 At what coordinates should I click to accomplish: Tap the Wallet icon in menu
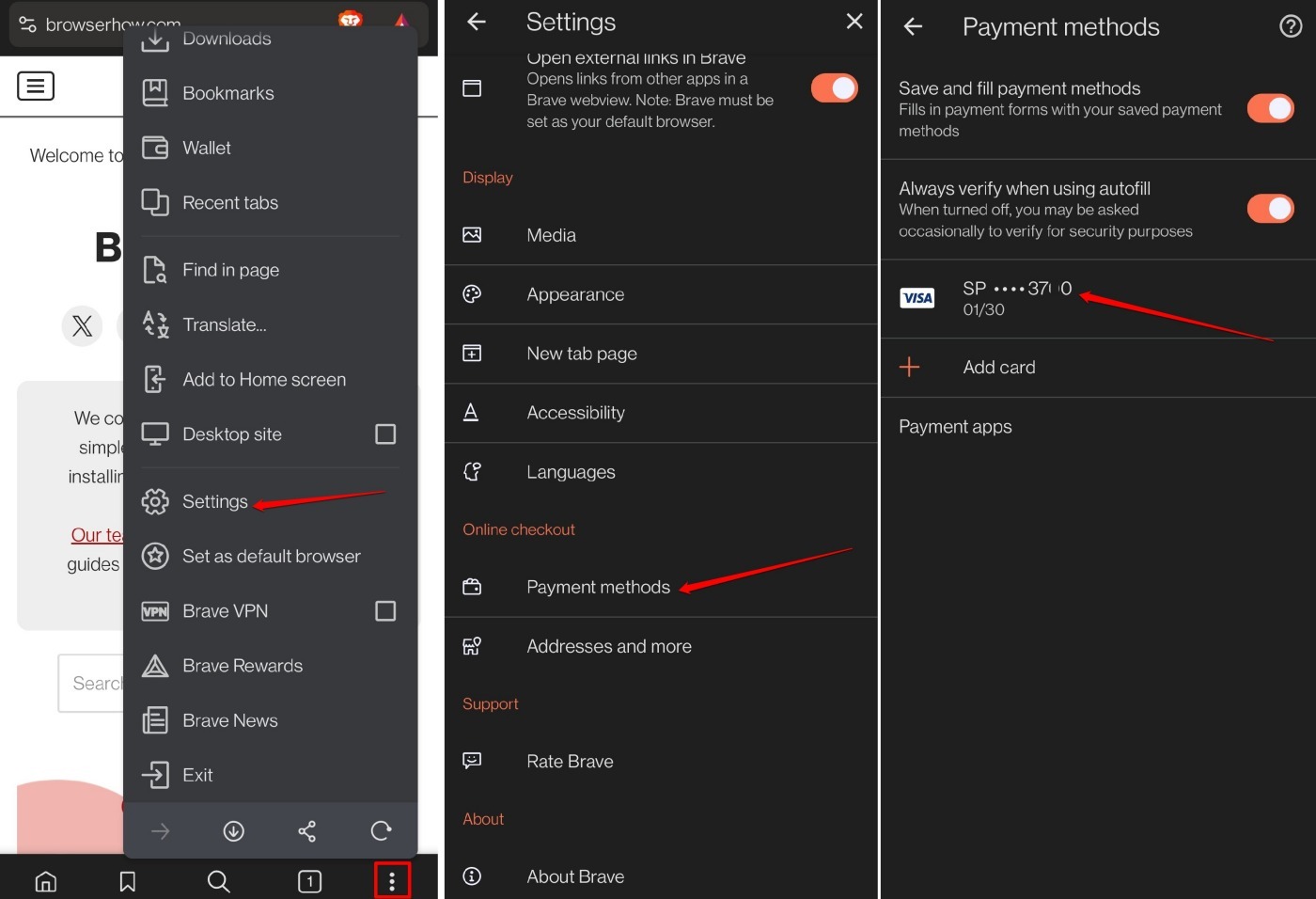[155, 149]
